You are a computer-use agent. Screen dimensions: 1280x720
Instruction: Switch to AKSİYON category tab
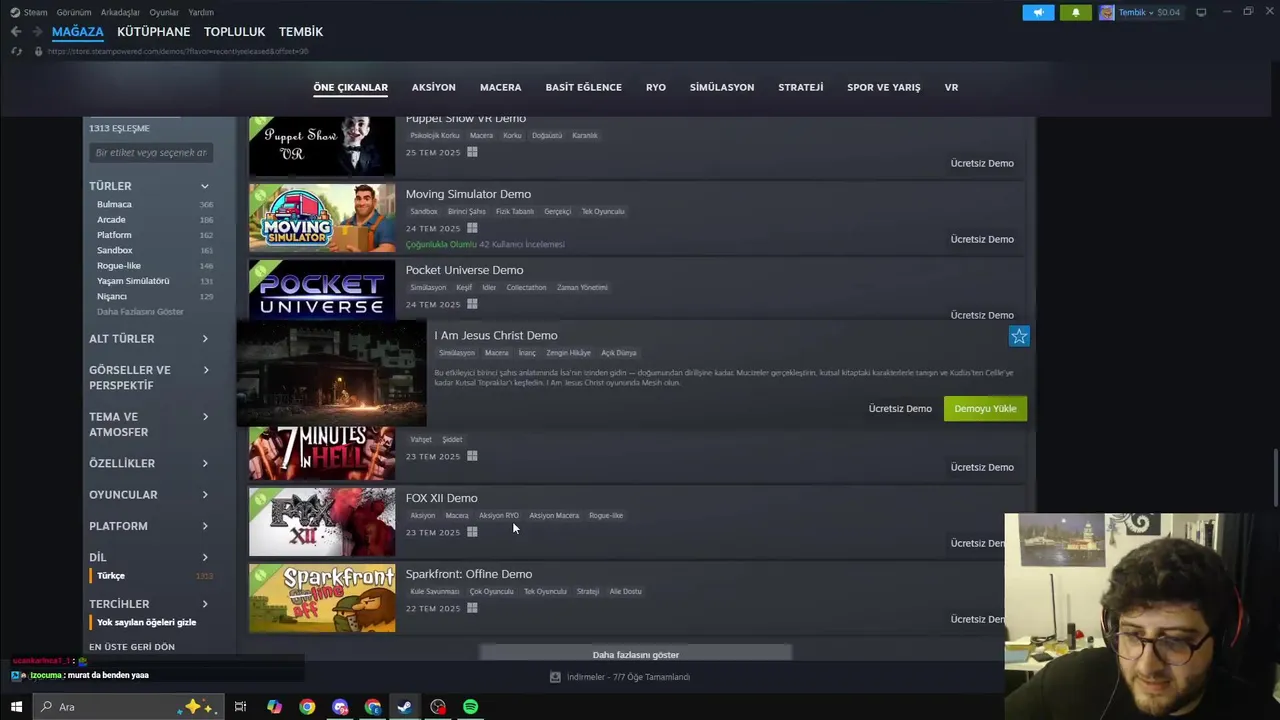coord(433,88)
